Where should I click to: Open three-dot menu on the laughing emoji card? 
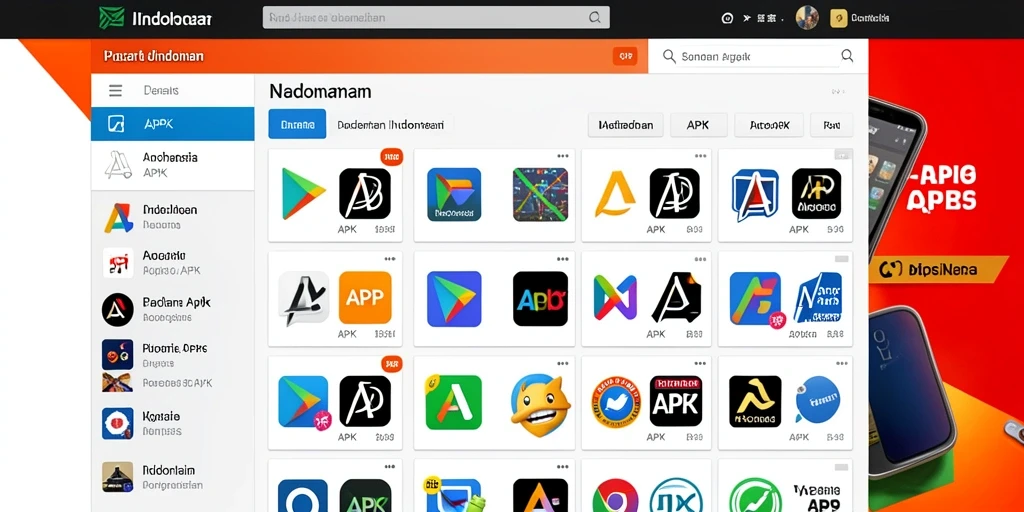click(562, 364)
